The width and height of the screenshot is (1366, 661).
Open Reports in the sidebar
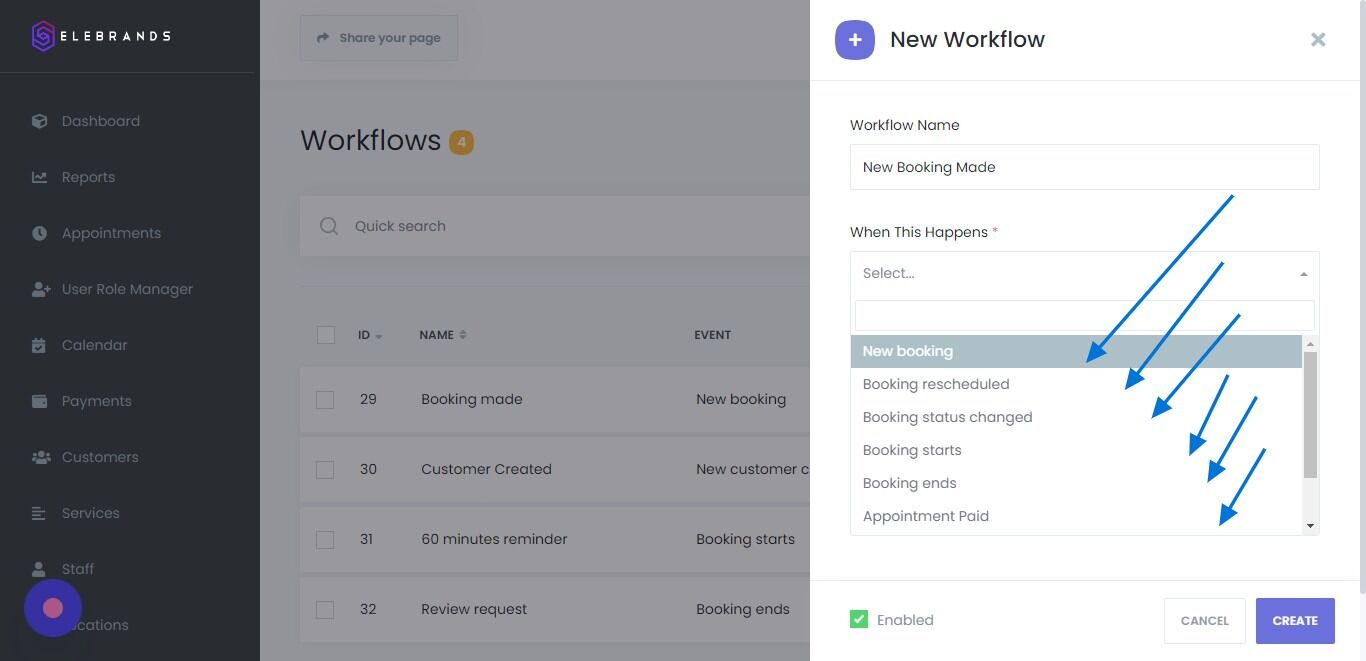[88, 177]
